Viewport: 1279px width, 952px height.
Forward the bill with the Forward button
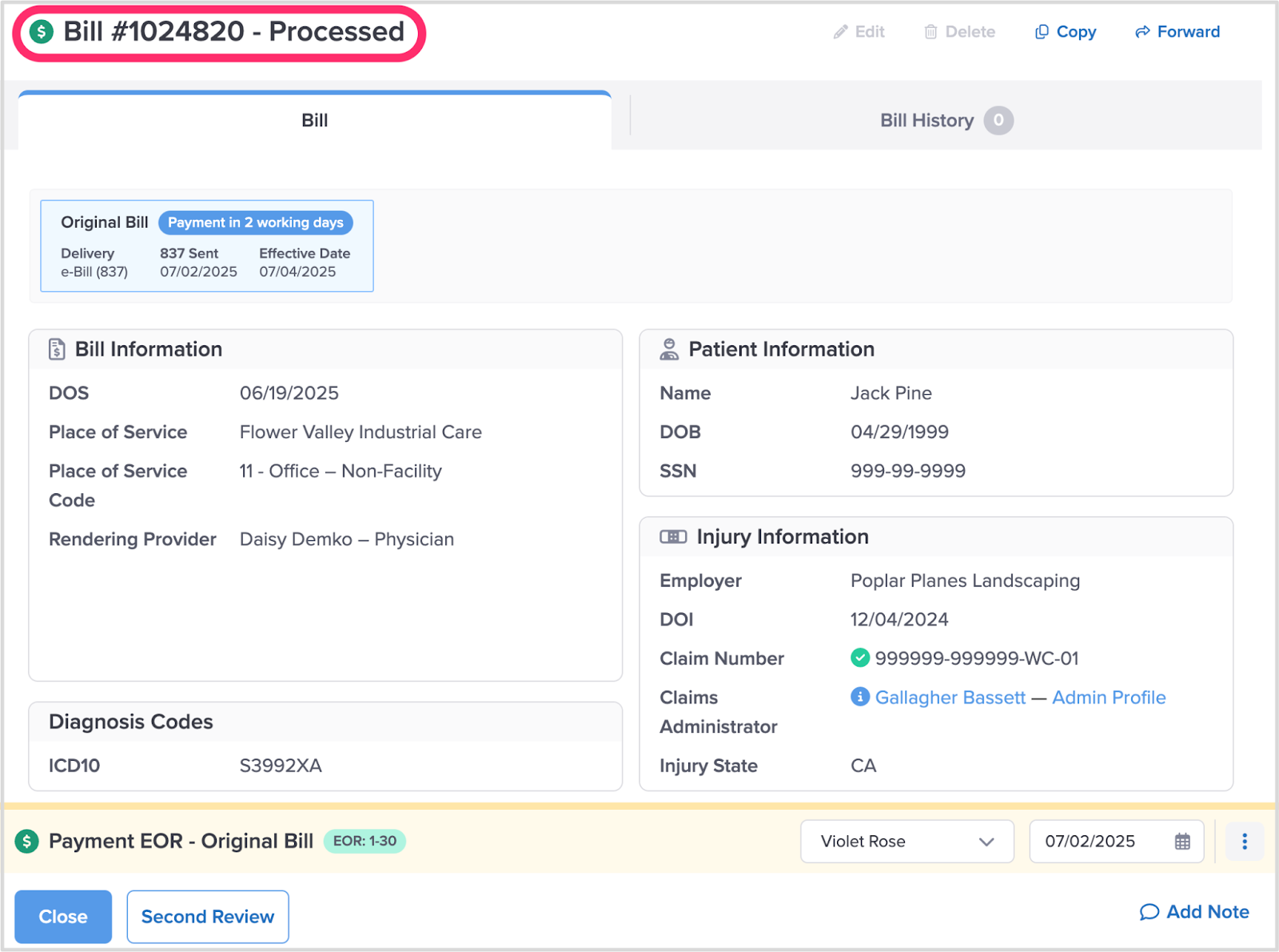click(1177, 32)
